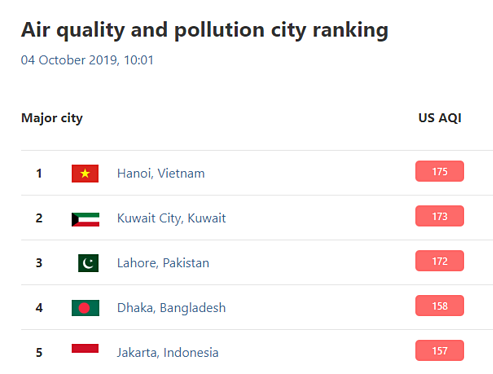Select the 158 AQI badge
This screenshot has height=374, width=493.
coord(439,306)
